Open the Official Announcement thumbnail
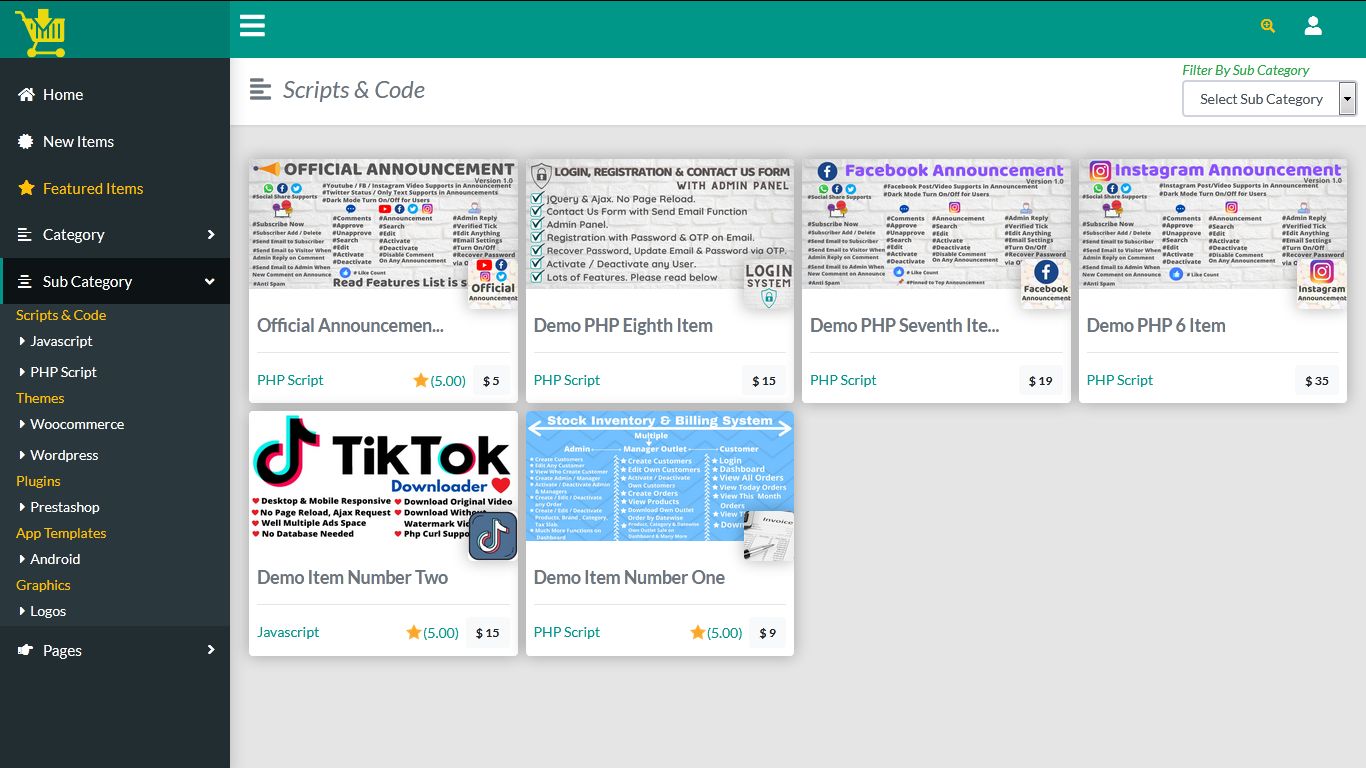Image resolution: width=1366 pixels, height=768 pixels. click(x=383, y=225)
